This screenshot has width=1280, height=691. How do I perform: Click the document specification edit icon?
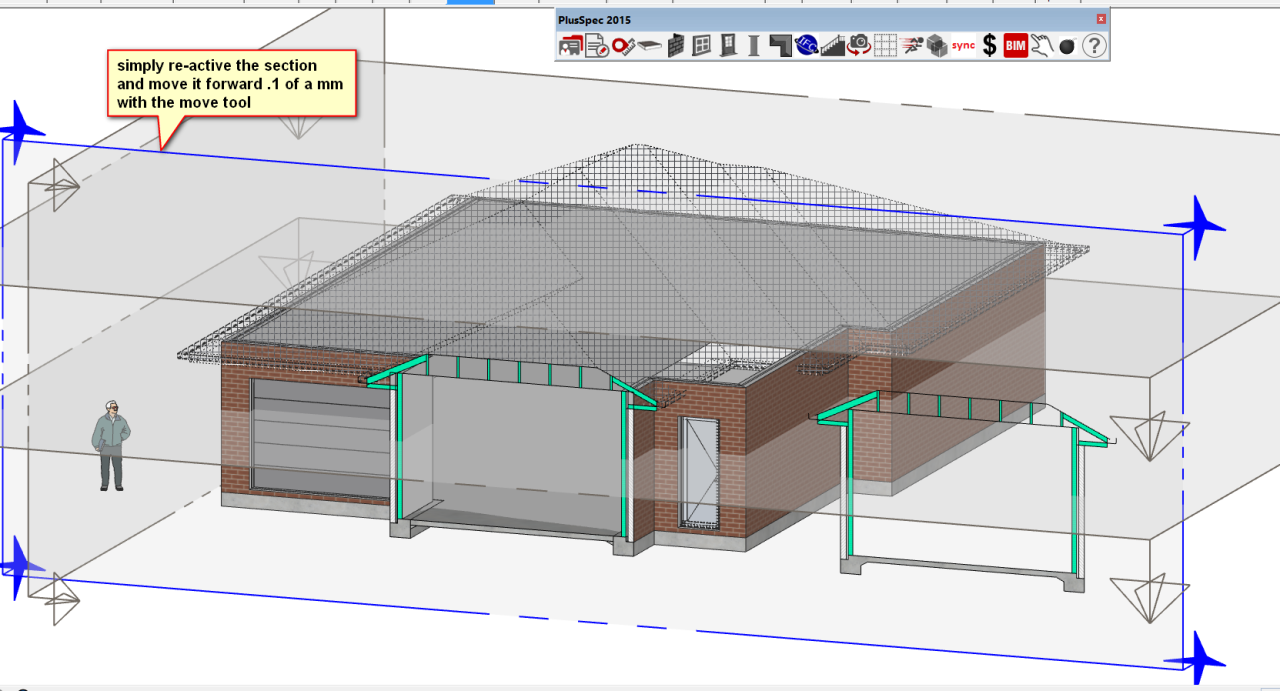point(596,45)
